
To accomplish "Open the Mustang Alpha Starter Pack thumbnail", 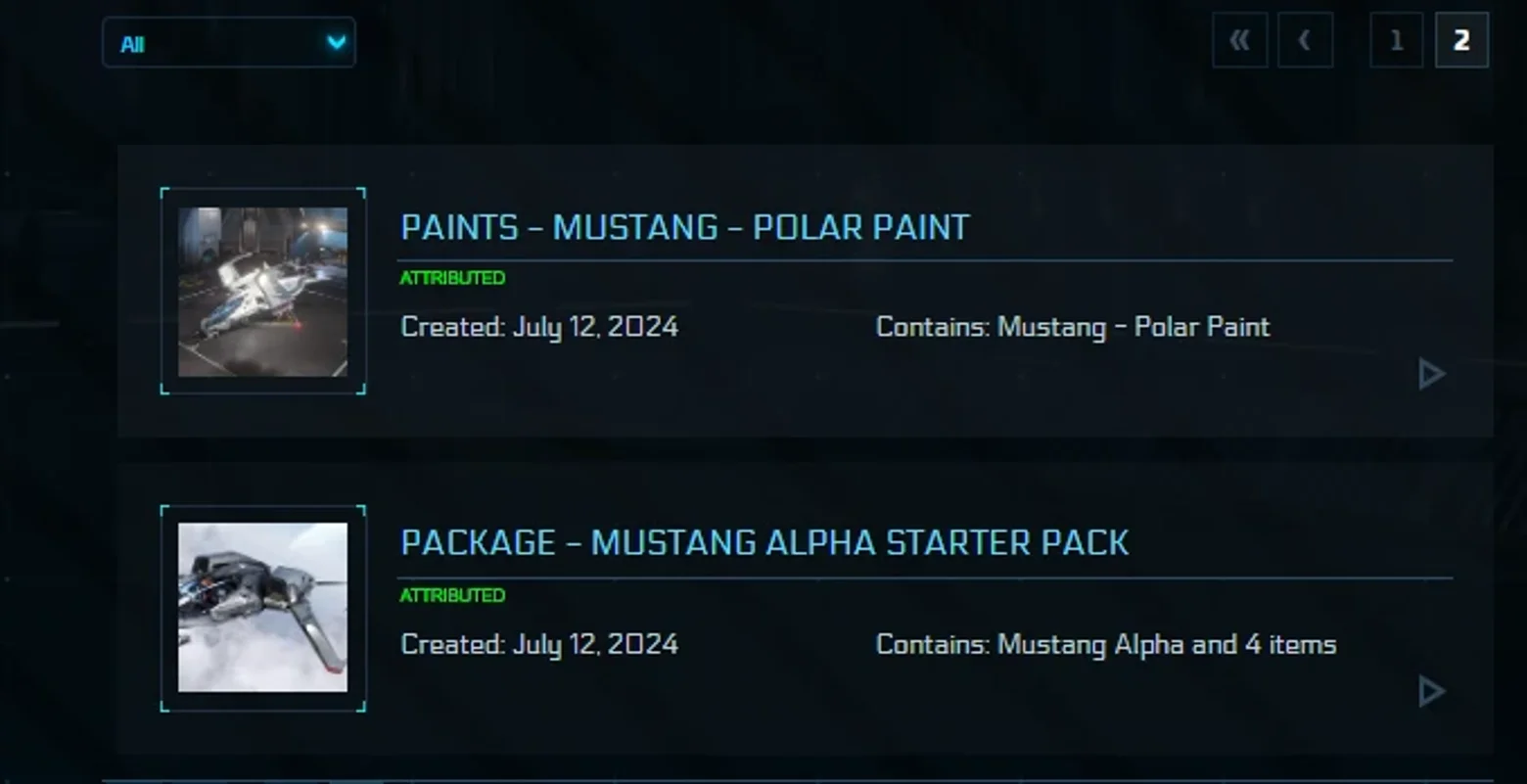I will point(262,608).
